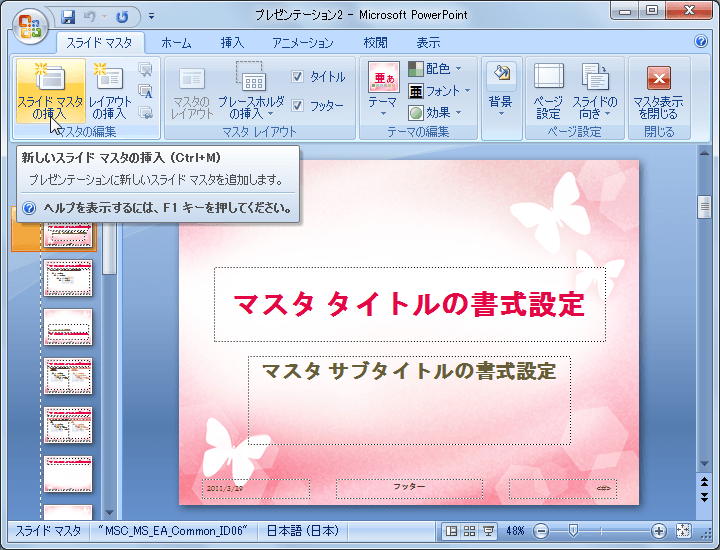The height and width of the screenshot is (550, 720).
Task: Click fit slide to window icon
Action: [684, 531]
